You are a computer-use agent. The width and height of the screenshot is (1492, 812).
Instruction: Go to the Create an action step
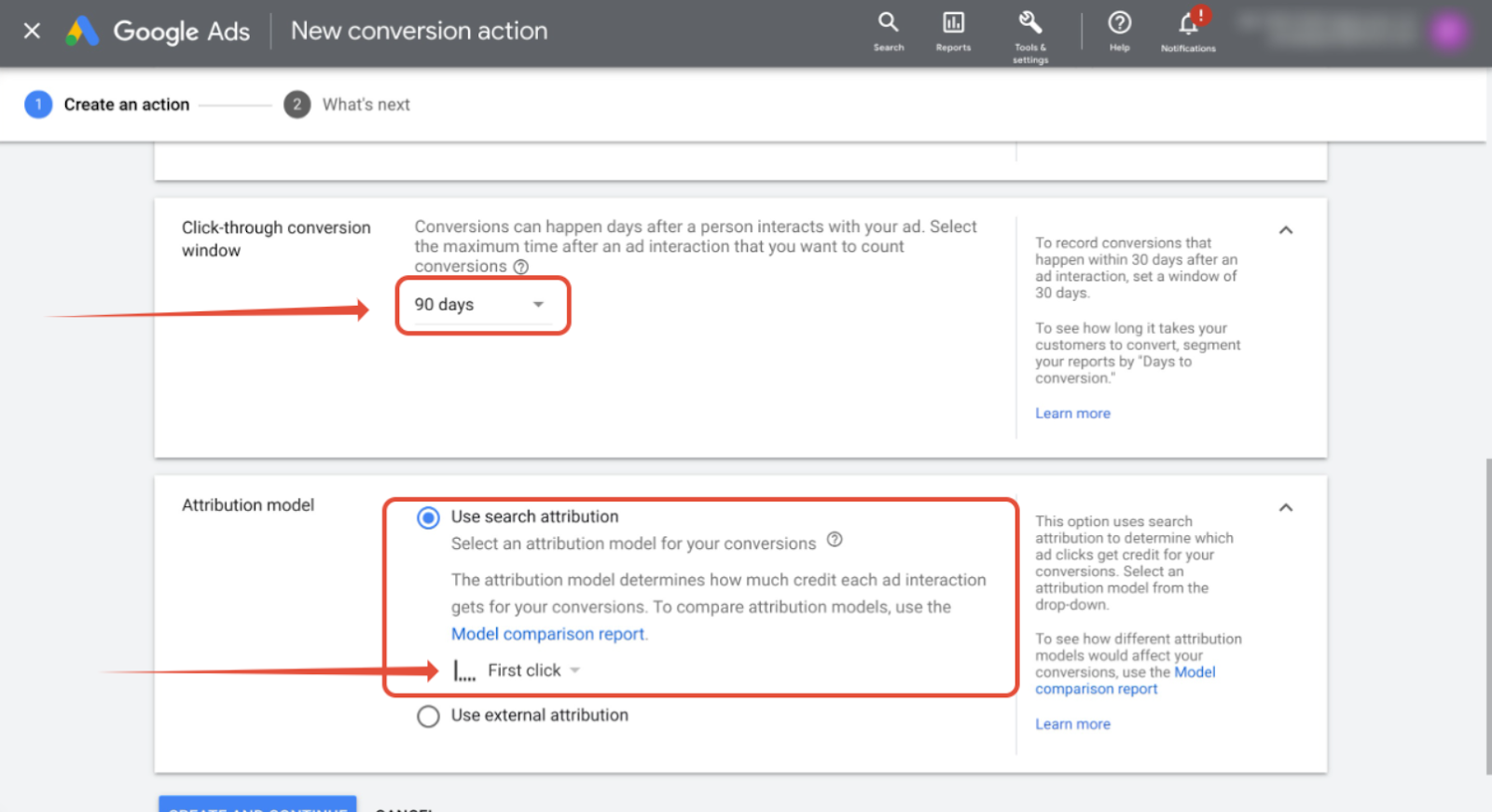coord(126,104)
